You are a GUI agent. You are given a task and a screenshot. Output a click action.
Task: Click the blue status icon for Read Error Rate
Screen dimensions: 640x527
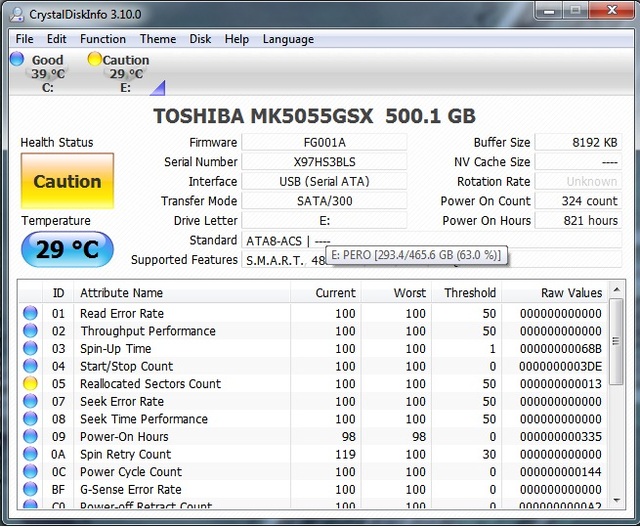tap(30, 313)
